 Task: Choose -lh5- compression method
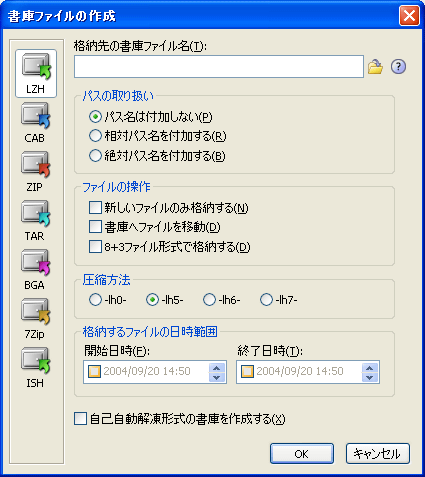(x=152, y=300)
